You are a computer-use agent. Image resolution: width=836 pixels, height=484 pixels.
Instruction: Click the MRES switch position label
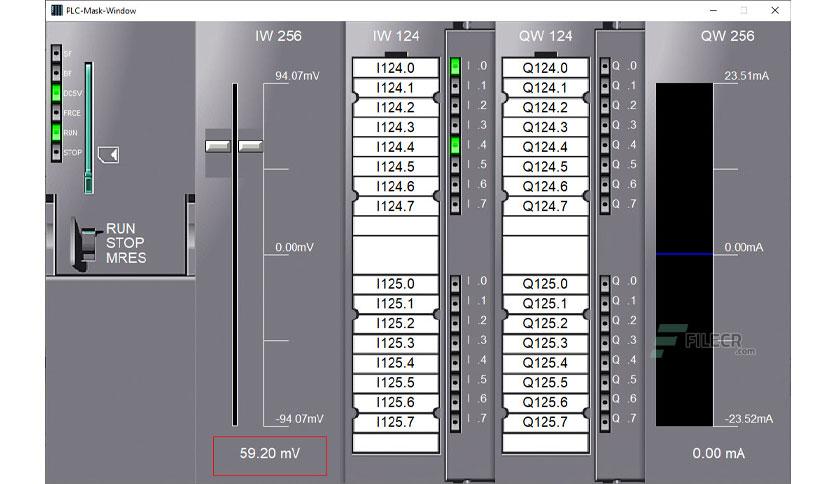pyautogui.click(x=126, y=258)
